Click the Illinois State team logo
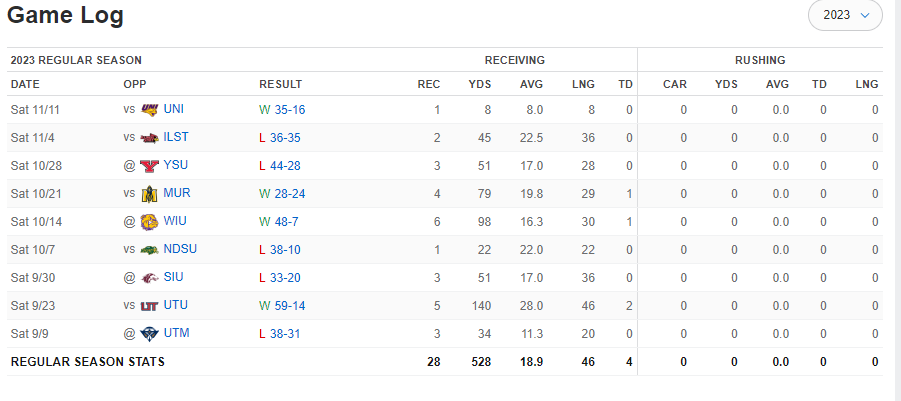Viewport: 901px width, 401px height. click(149, 138)
